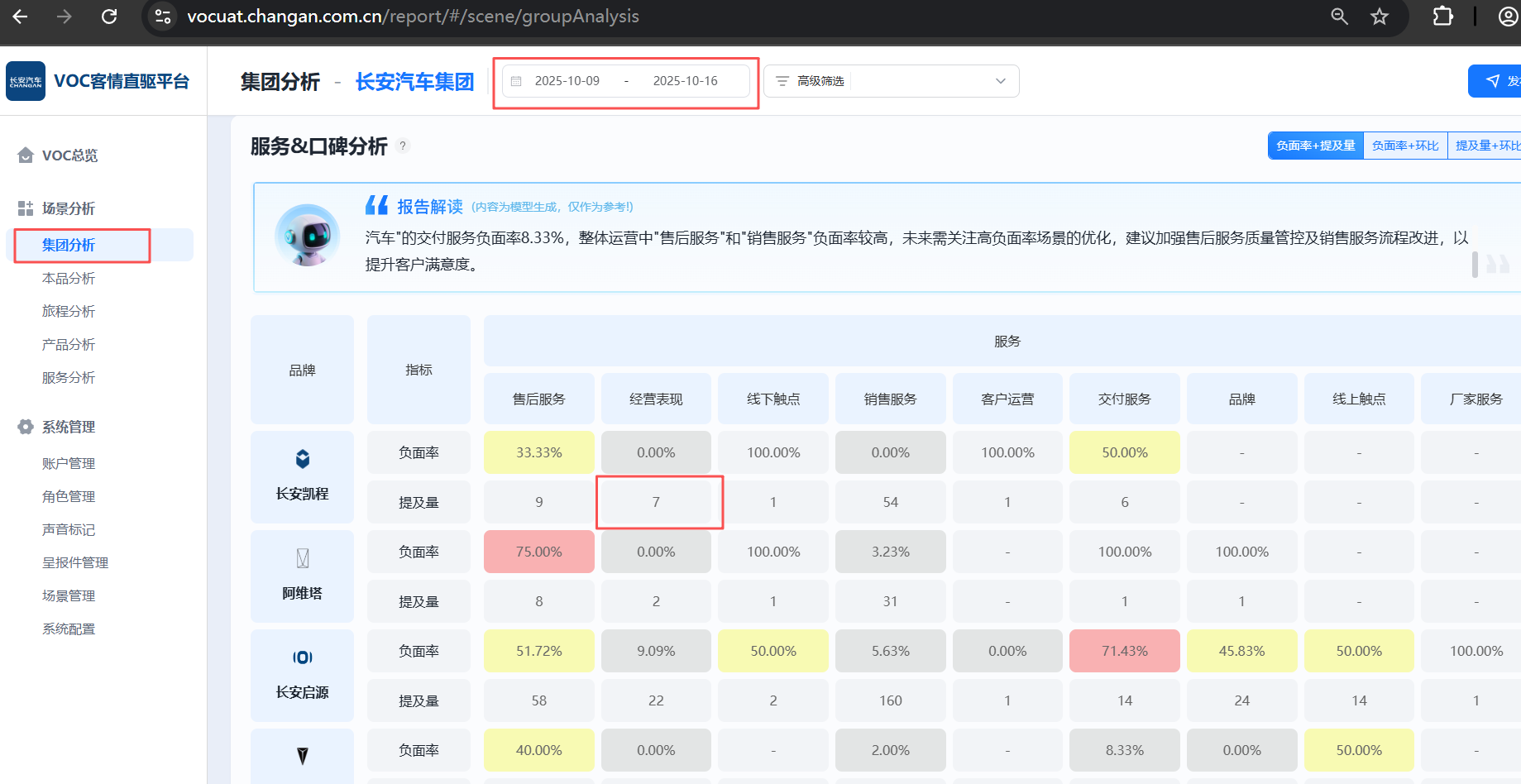This screenshot has width=1521, height=784.
Task: Expand the 高级筛选 dropdown
Action: 1001,80
